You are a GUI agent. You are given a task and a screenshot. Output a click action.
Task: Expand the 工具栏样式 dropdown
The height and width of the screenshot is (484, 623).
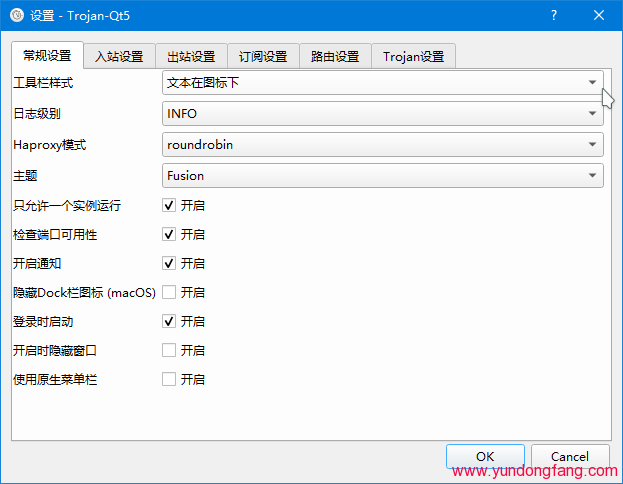coord(383,83)
